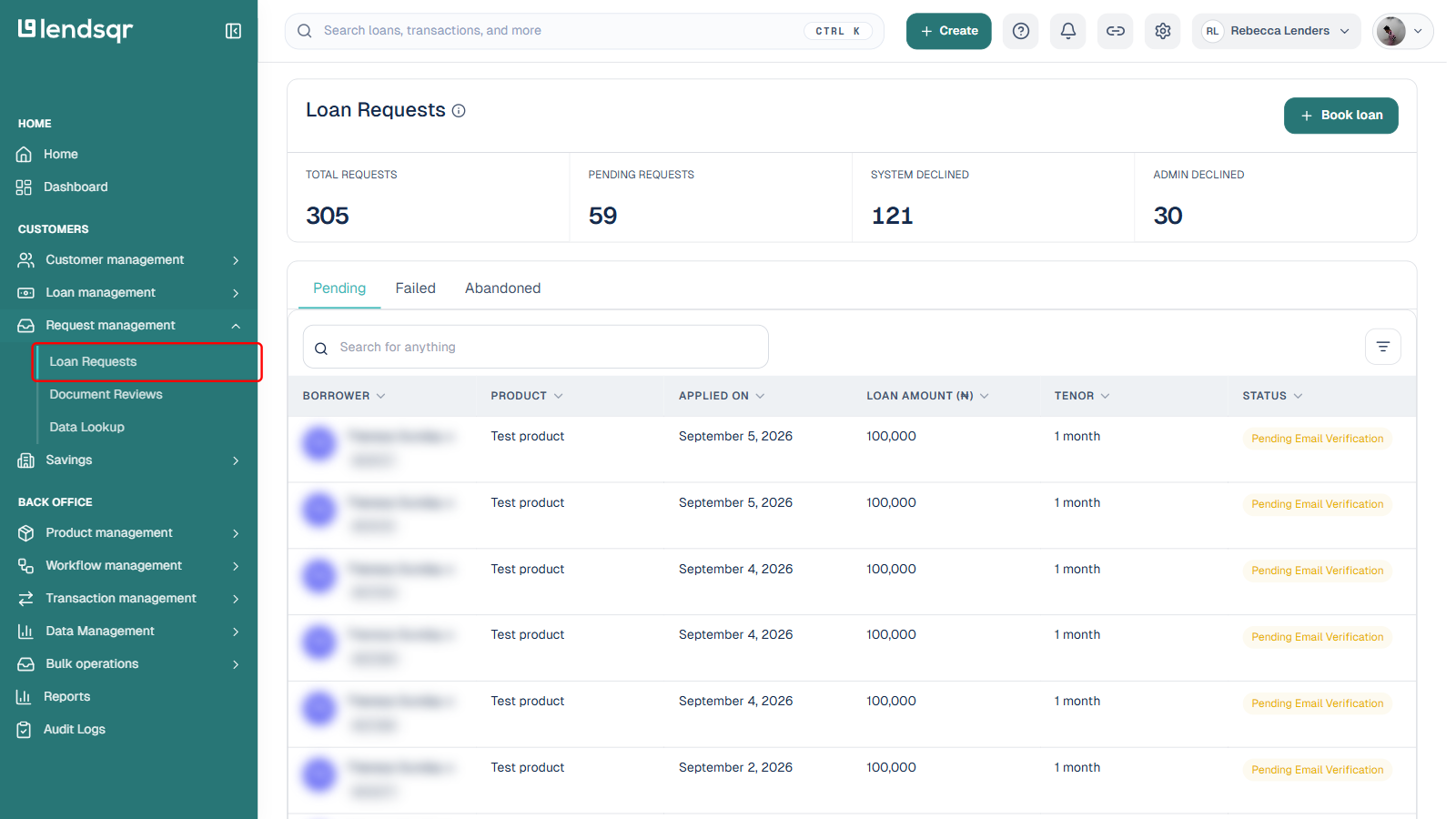
Task: Collapse Request management submenu
Action: click(x=236, y=326)
